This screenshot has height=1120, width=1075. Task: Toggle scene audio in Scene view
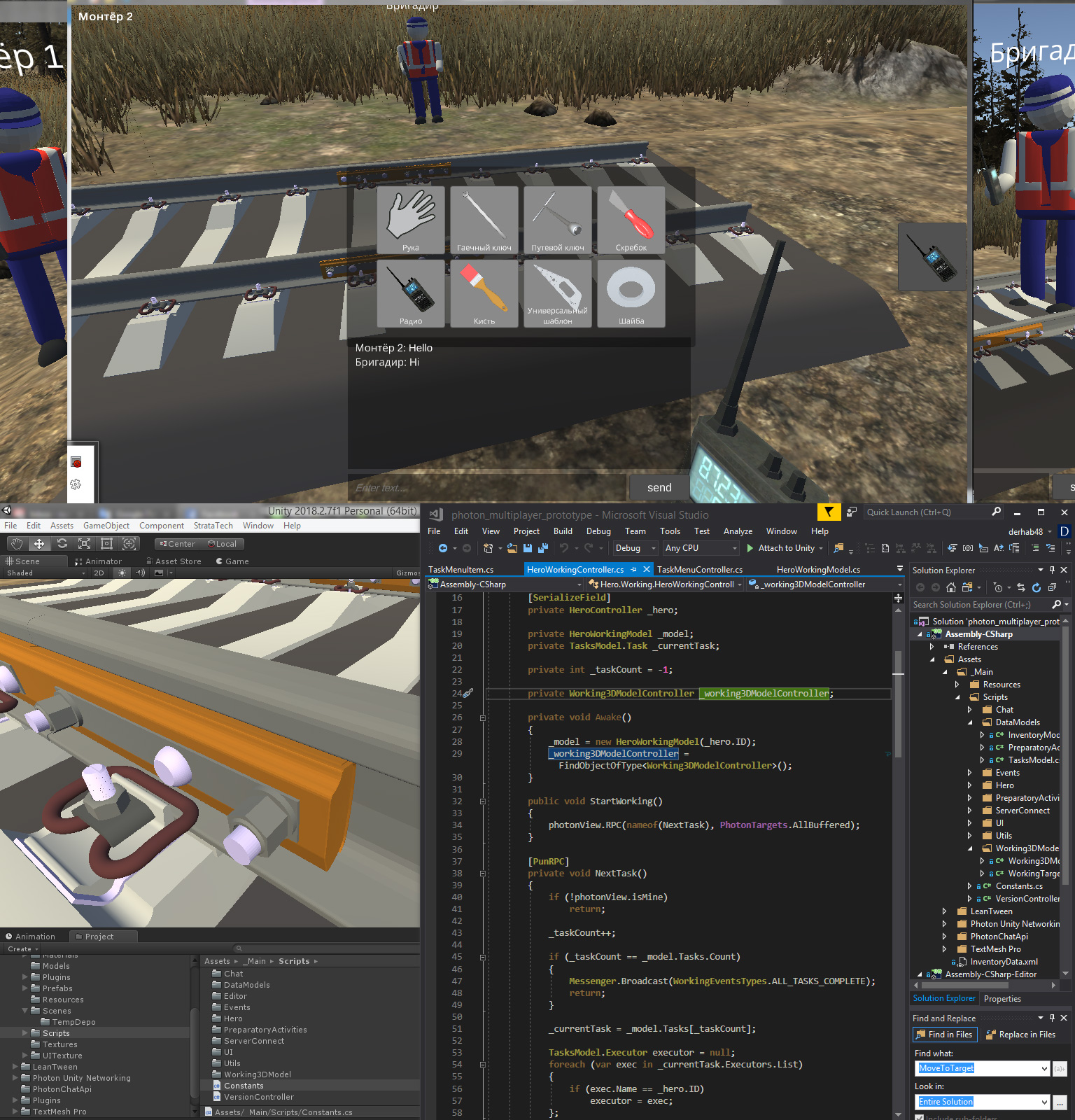click(x=141, y=573)
